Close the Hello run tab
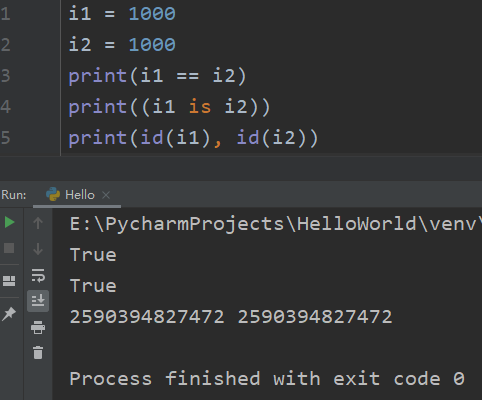Screen dimensions: 482x400 106,195
